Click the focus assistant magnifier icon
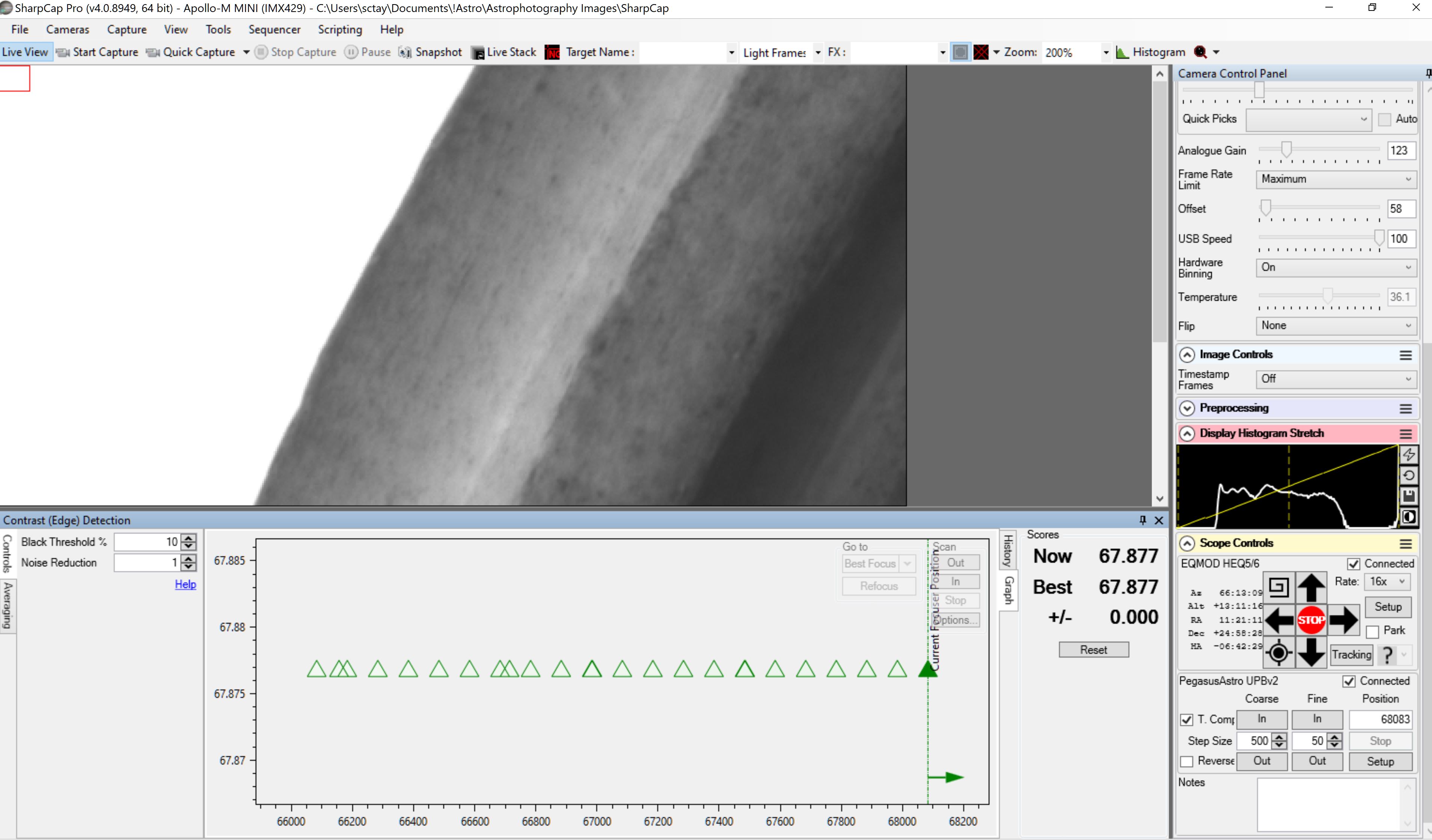 tap(1200, 52)
